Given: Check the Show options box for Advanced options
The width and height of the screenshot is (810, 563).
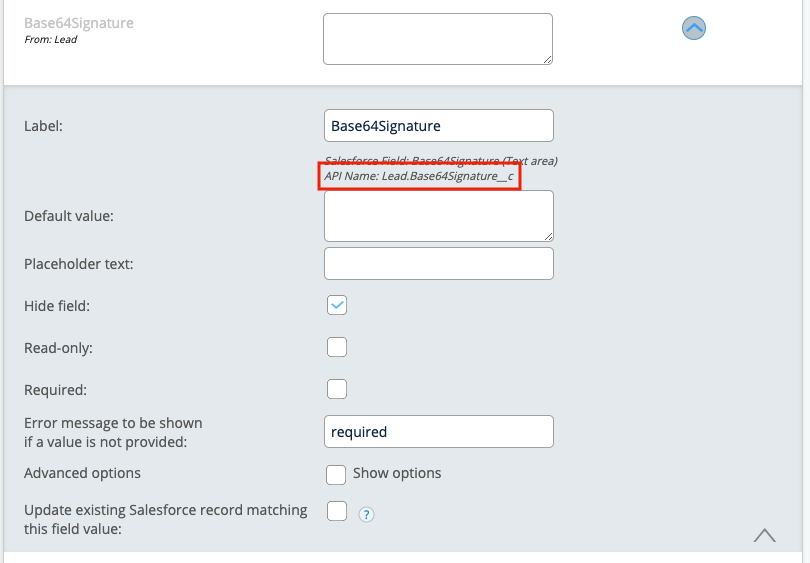Looking at the screenshot, I should point(337,473).
